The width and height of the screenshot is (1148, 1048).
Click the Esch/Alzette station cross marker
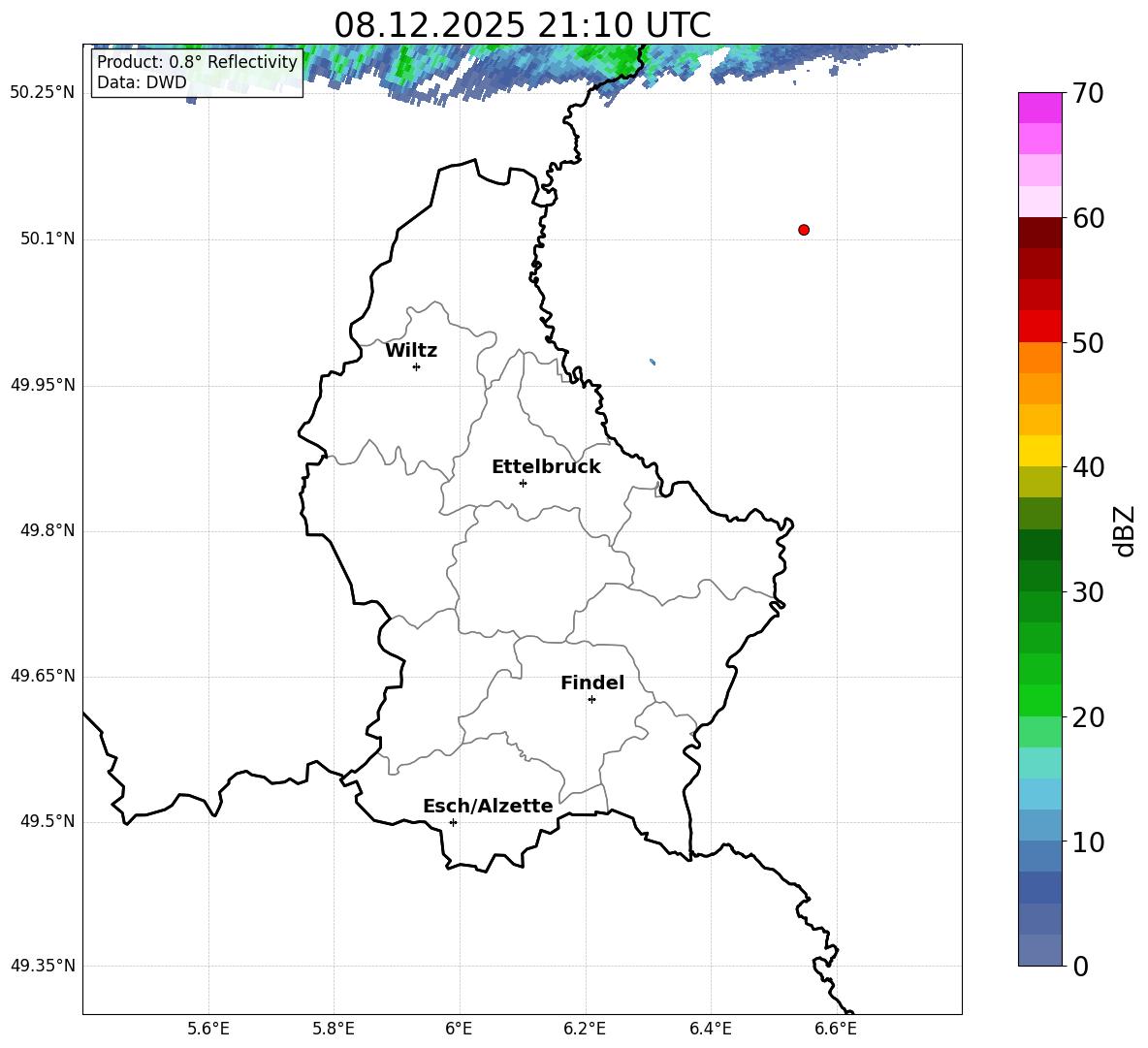click(453, 822)
